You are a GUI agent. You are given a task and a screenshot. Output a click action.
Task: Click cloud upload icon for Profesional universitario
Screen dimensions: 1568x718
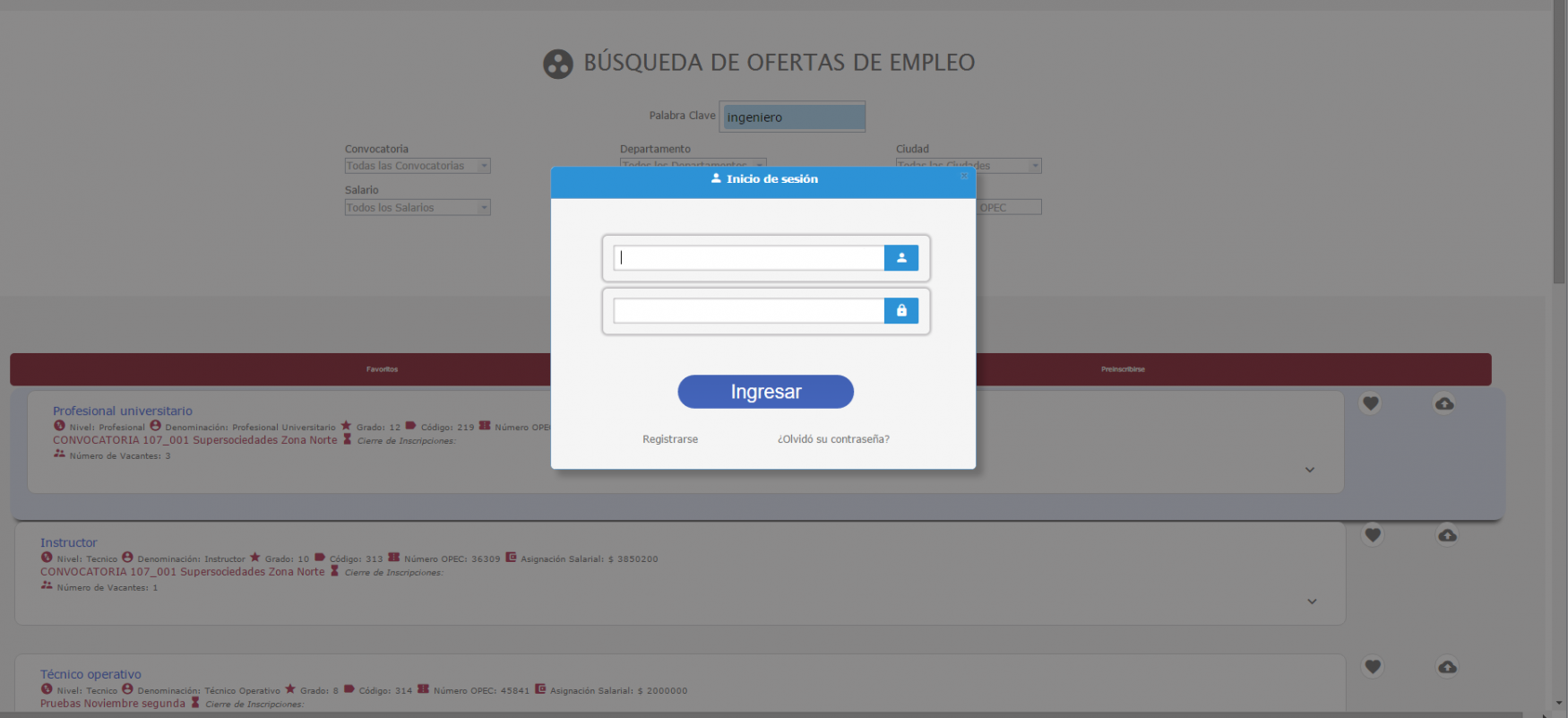pos(1444,403)
